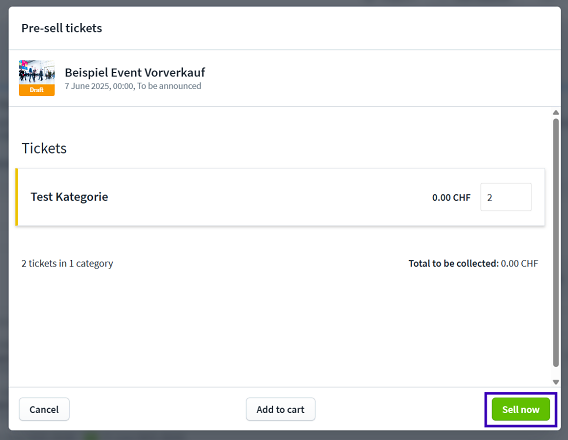Click the orange Draft badge
568x440 pixels.
pos(37,90)
